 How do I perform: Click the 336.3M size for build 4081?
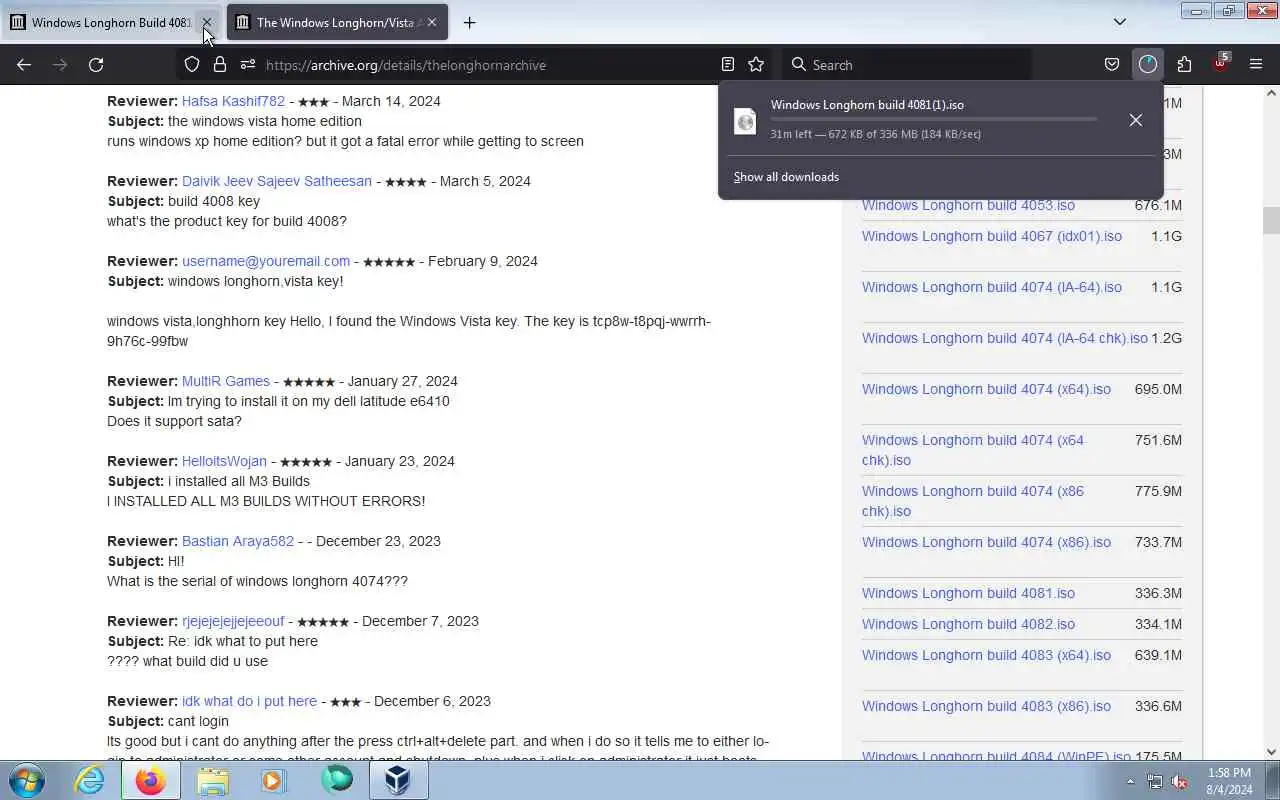point(1158,593)
